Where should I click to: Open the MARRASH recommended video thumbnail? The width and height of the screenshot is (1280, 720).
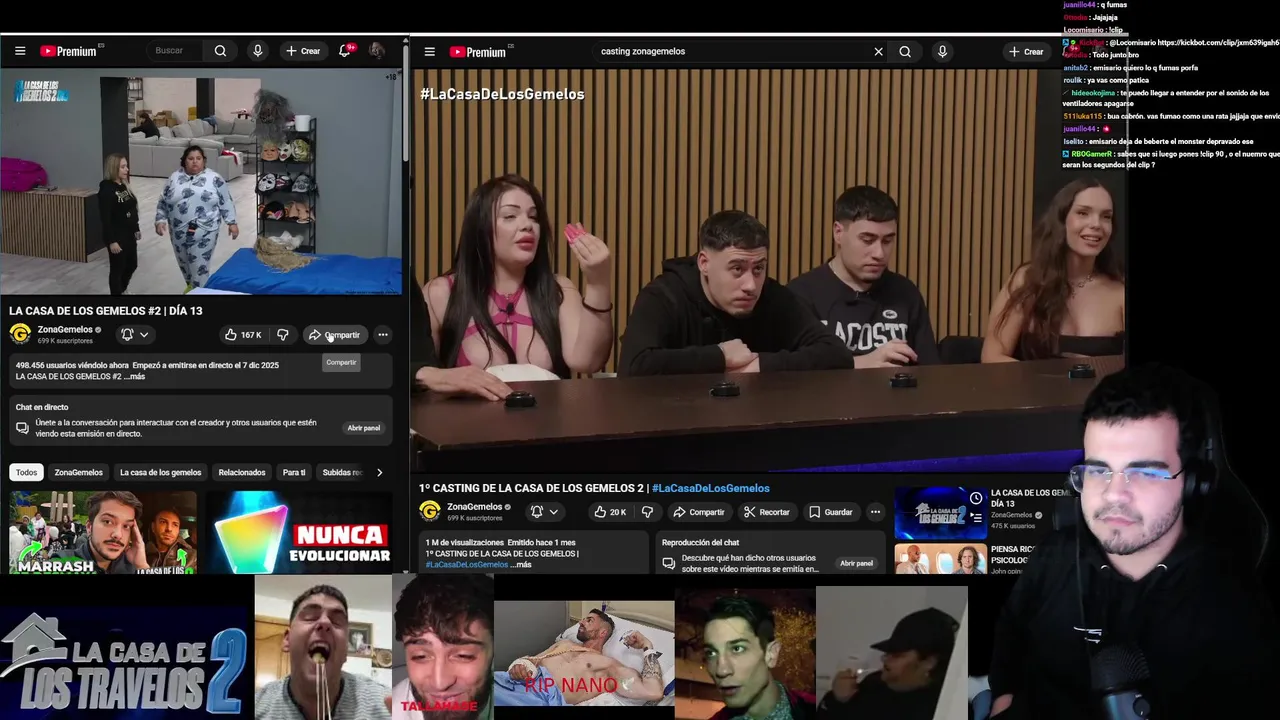click(103, 532)
